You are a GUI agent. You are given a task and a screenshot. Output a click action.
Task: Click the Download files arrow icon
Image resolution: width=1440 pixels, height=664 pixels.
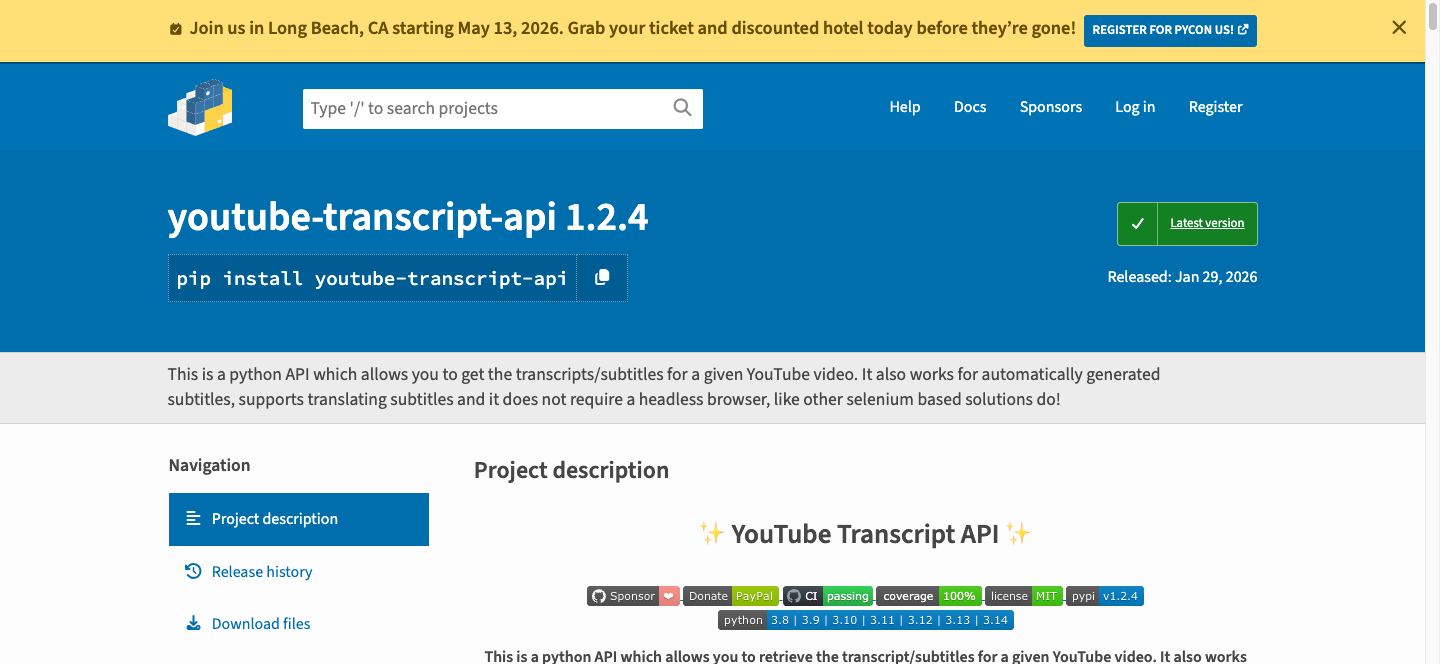tap(193, 623)
